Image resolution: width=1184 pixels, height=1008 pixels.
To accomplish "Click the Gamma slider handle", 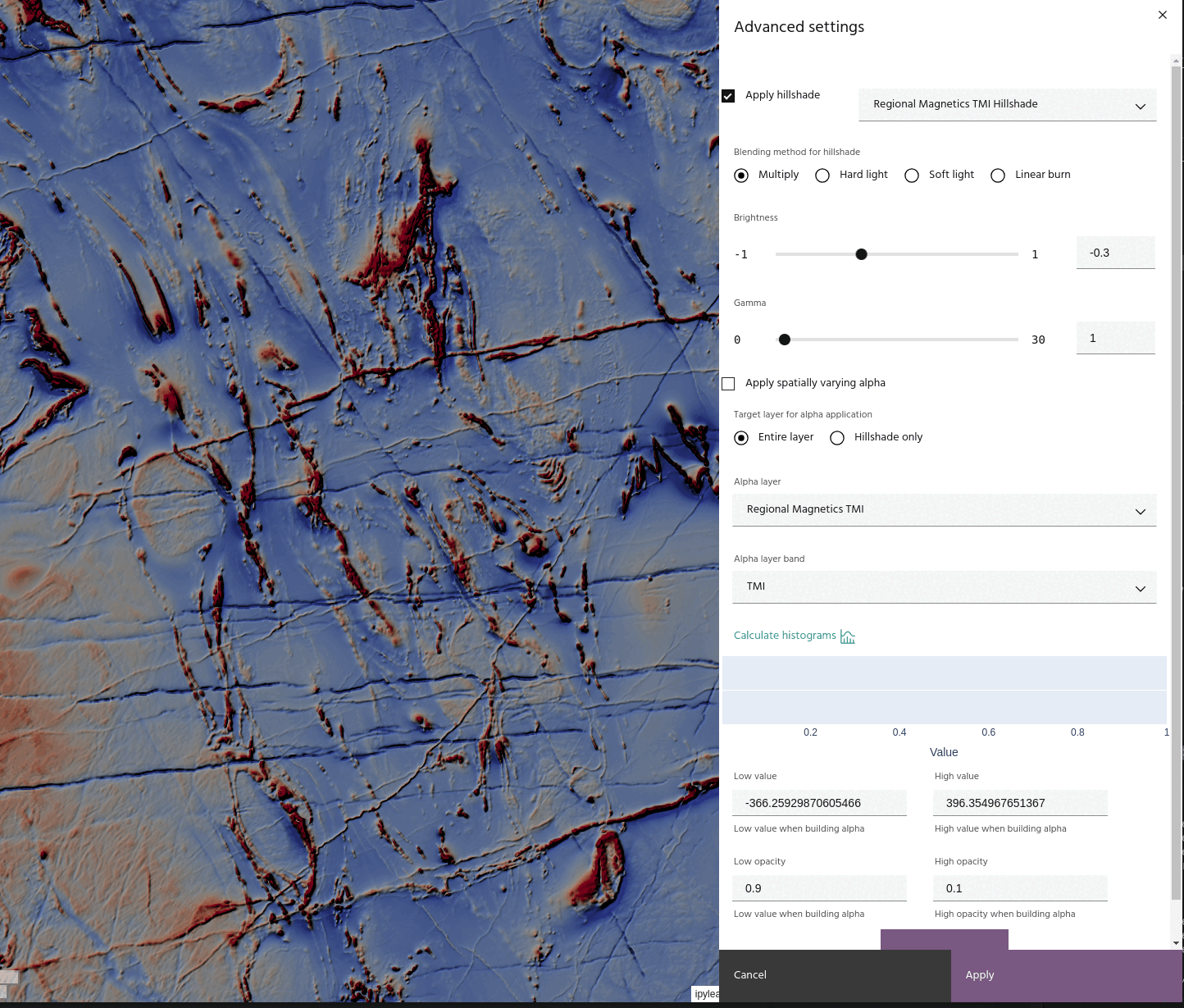I will pyautogui.click(x=785, y=340).
